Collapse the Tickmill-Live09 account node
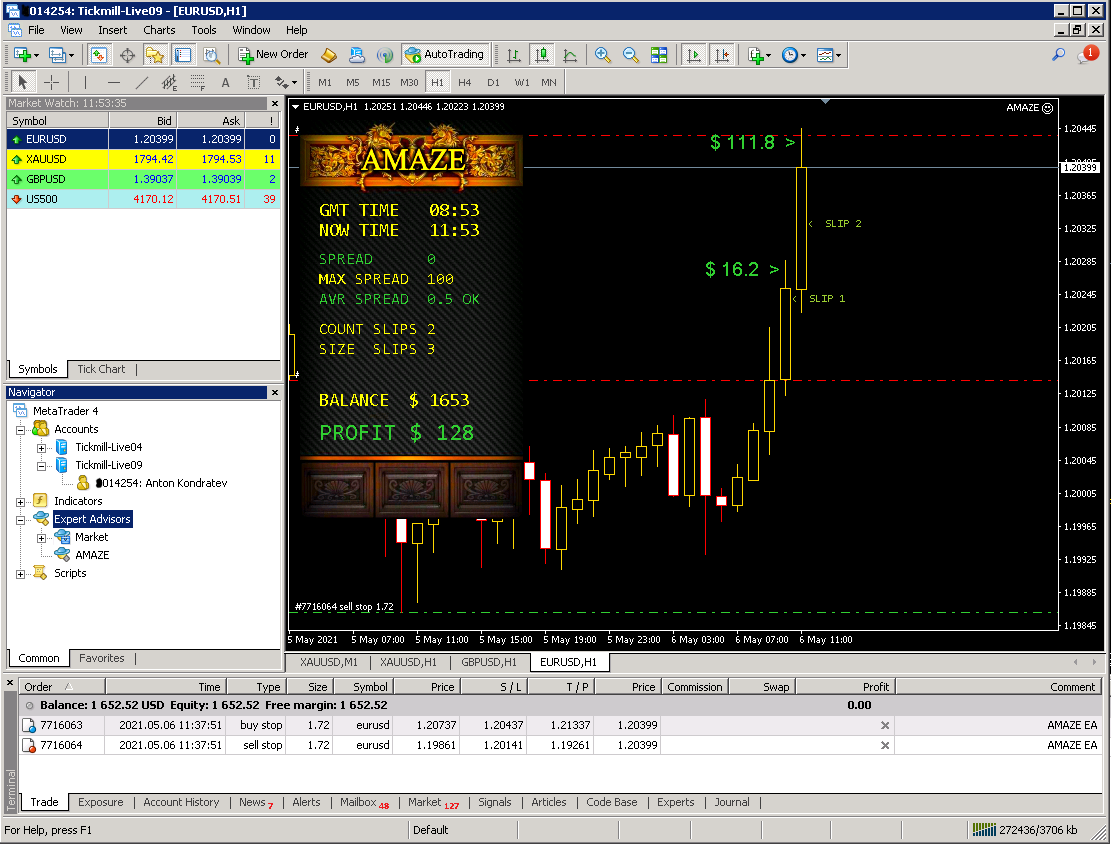This screenshot has height=844, width=1111. pyautogui.click(x=41, y=466)
